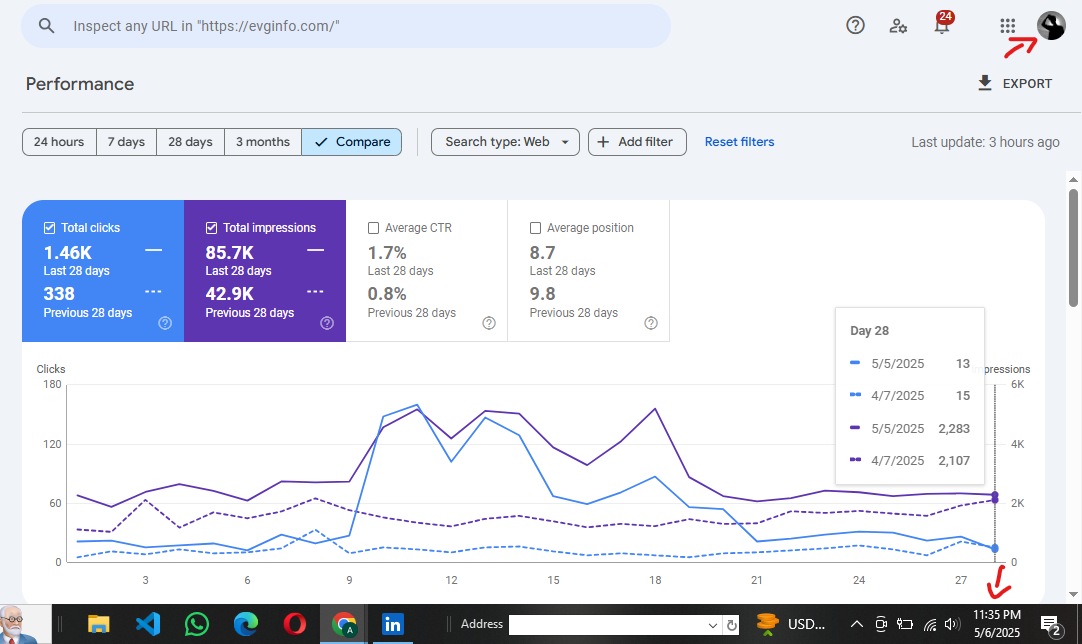Enable the Average CTR checkbox
Screen dimensions: 1082x644
(x=373, y=228)
